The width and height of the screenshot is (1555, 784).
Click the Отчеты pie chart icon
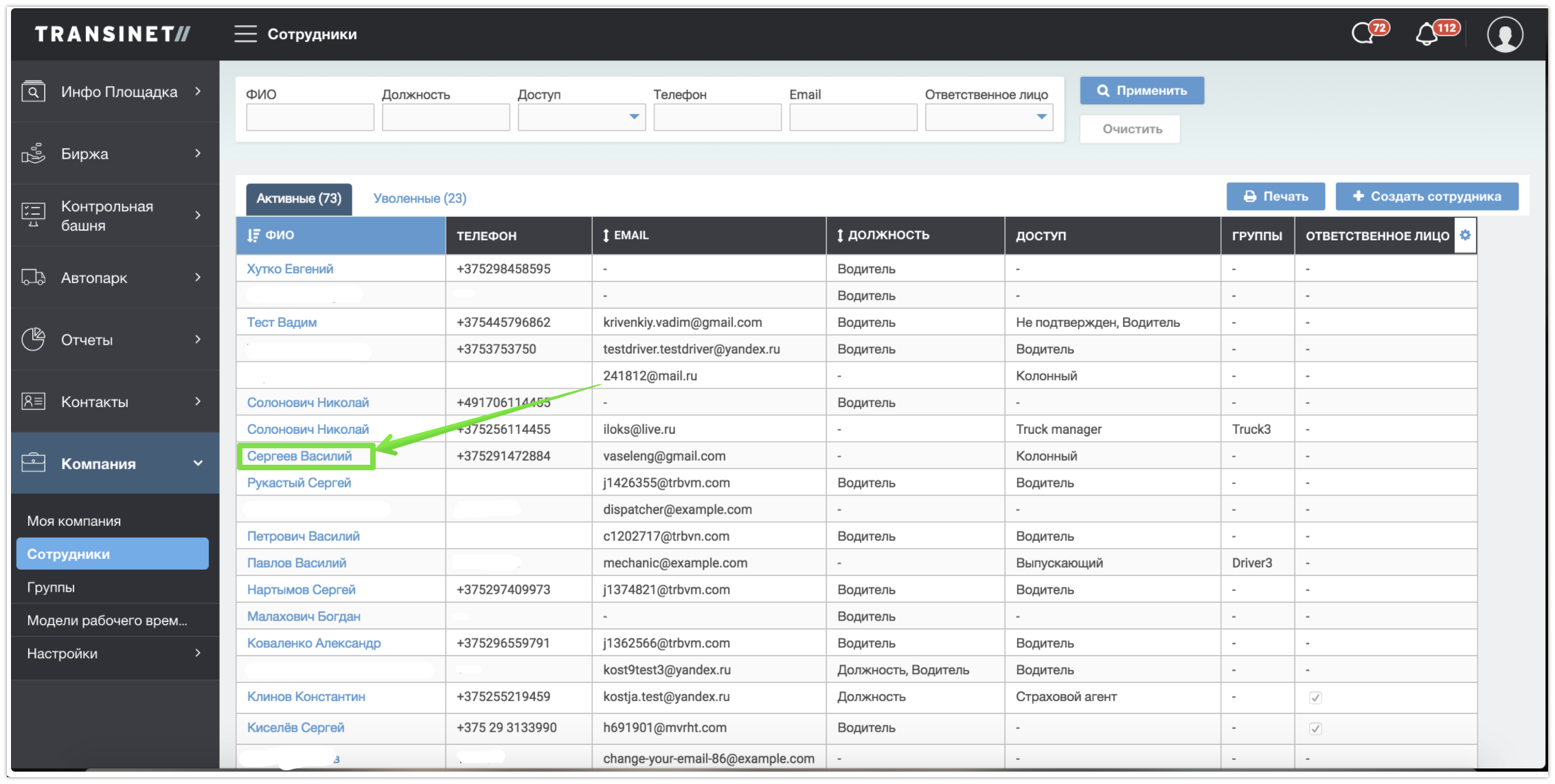coord(33,339)
